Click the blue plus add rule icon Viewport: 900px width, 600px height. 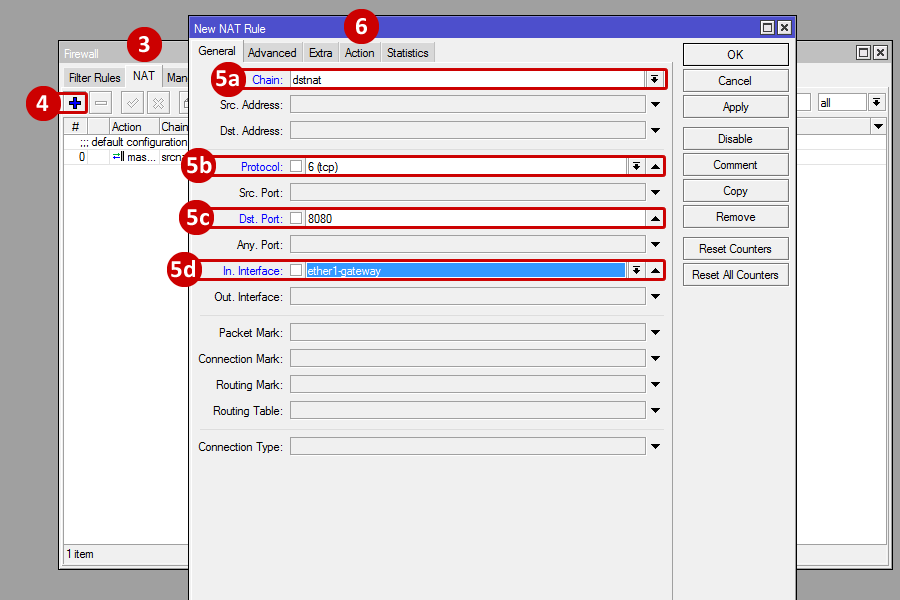[75, 103]
